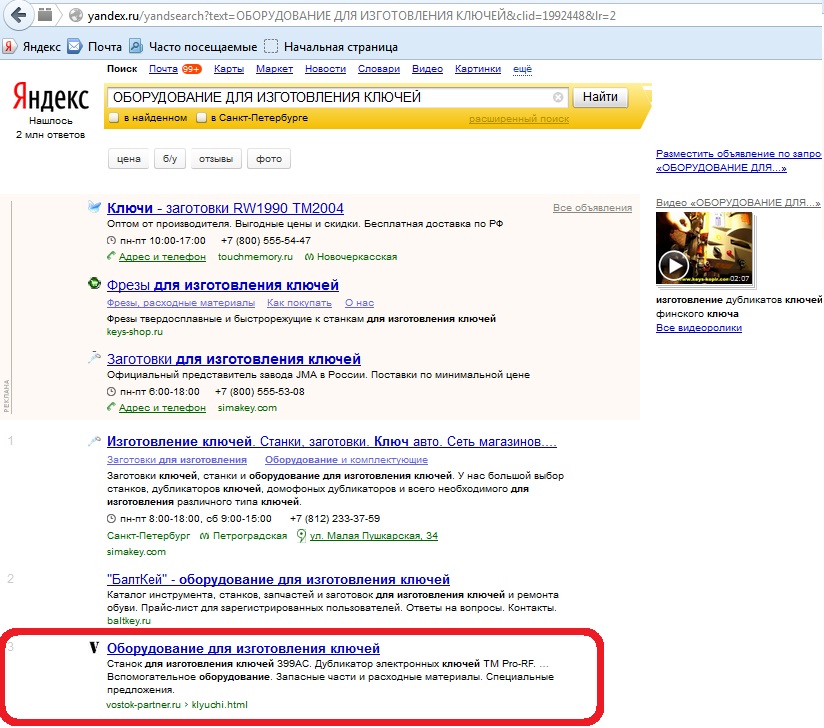Open the touchmemory.ru site link
Image resolution: width=824 pixels, height=728 pixels.
click(255, 257)
